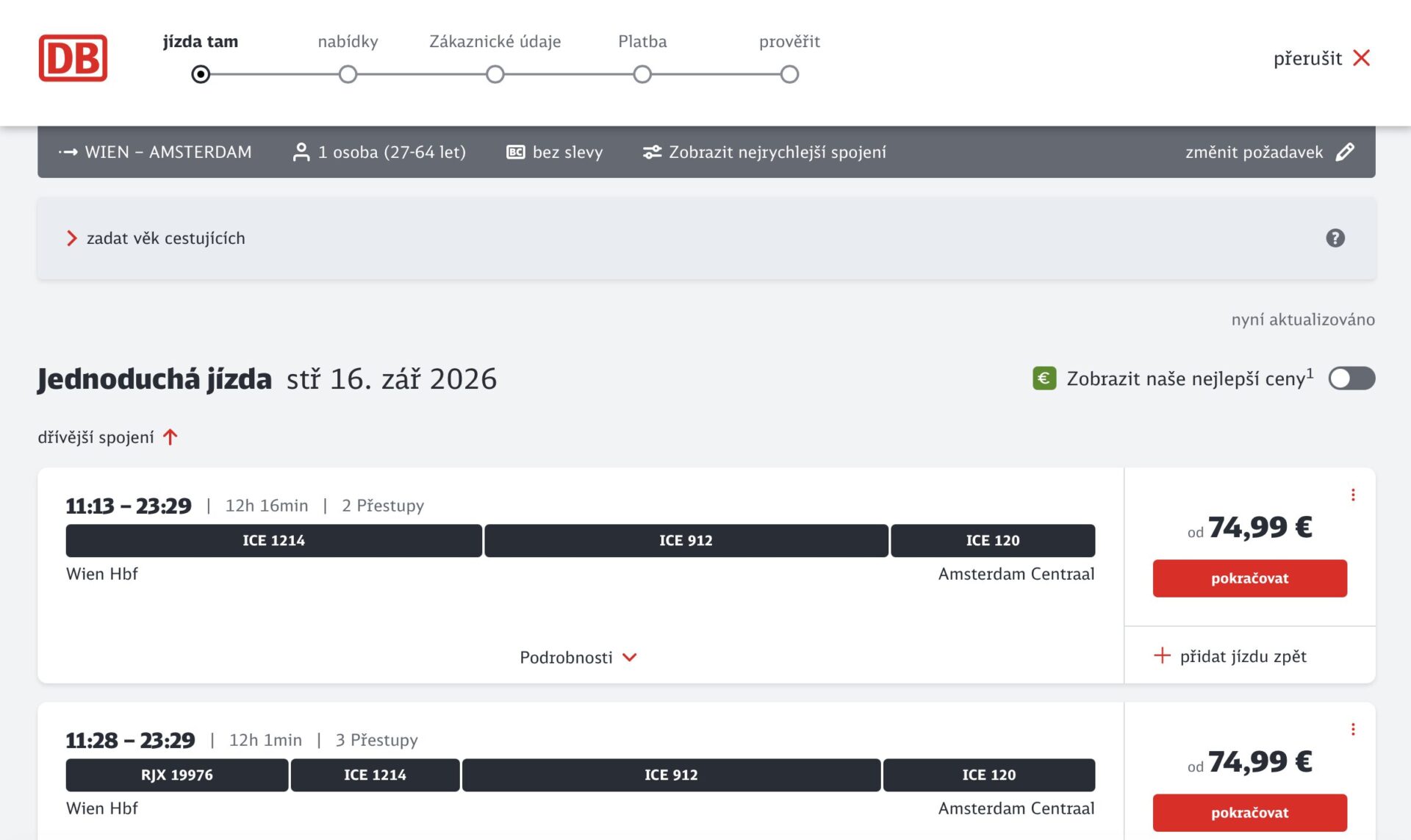Click ICE 1214 segment in 11:13 connection
Viewport: 1411px width, 840px height.
[x=274, y=541]
